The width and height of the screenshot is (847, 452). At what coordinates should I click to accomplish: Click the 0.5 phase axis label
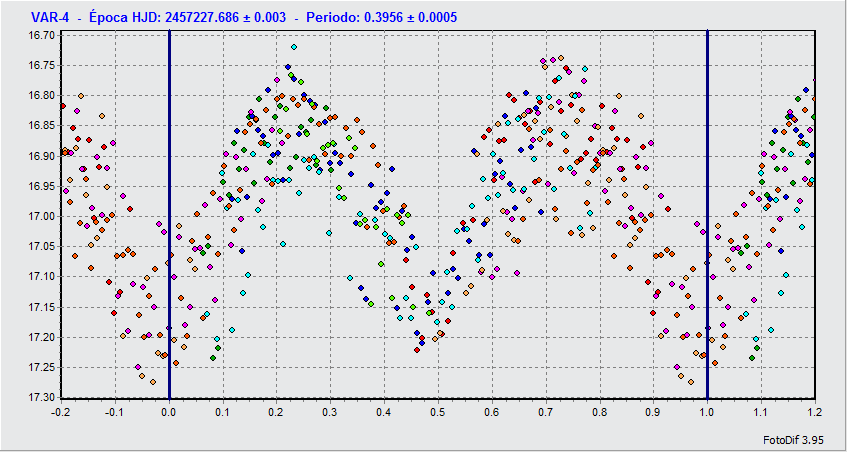(438, 412)
